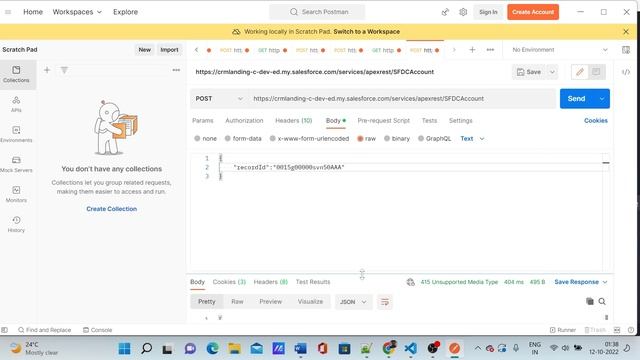Image resolution: width=640 pixels, height=360 pixels.
Task: Select the GraphQL body option
Action: point(434,138)
